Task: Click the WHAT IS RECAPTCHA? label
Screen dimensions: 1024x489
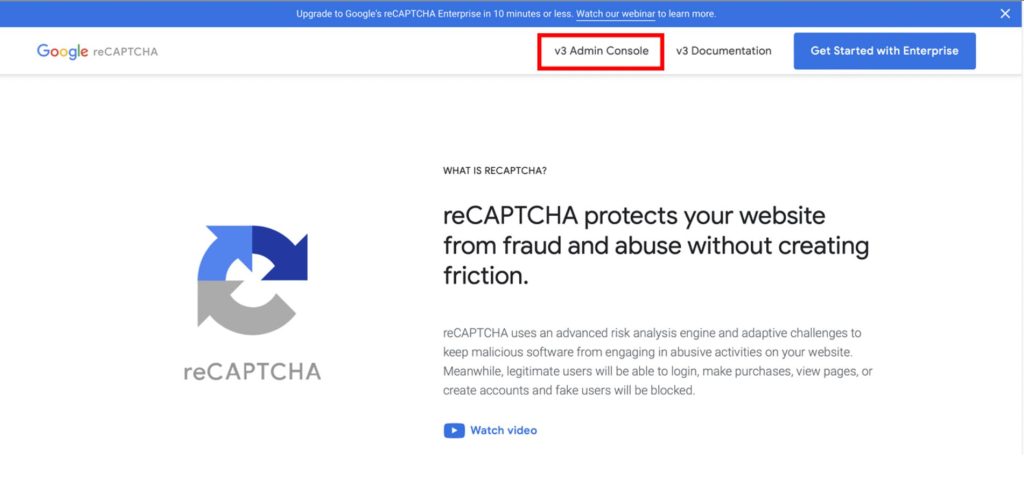Action: (494, 171)
